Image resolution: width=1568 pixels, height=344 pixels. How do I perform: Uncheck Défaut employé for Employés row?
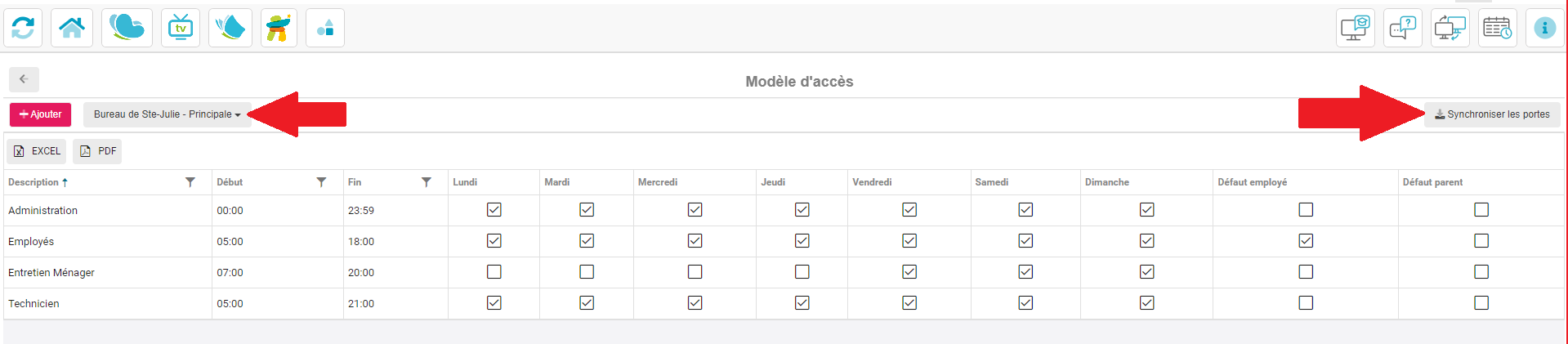1306,241
